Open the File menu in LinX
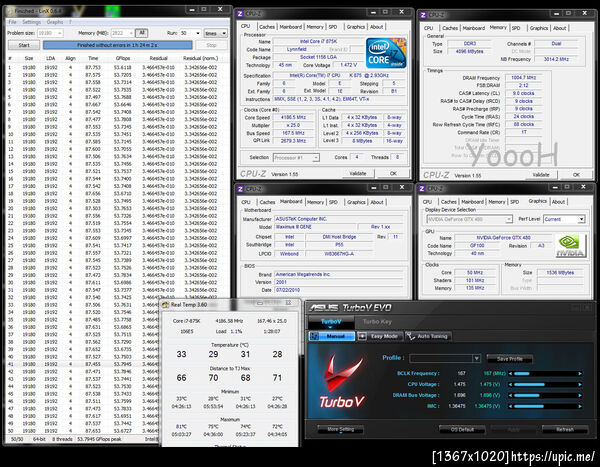Viewport: 600px width, 467px height. click(x=13, y=22)
